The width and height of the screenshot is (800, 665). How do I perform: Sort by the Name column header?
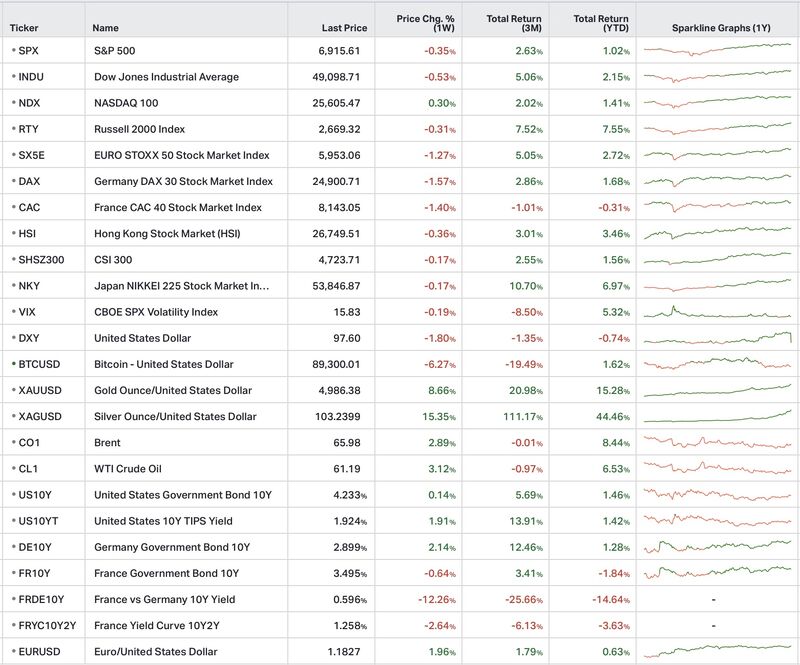click(106, 28)
